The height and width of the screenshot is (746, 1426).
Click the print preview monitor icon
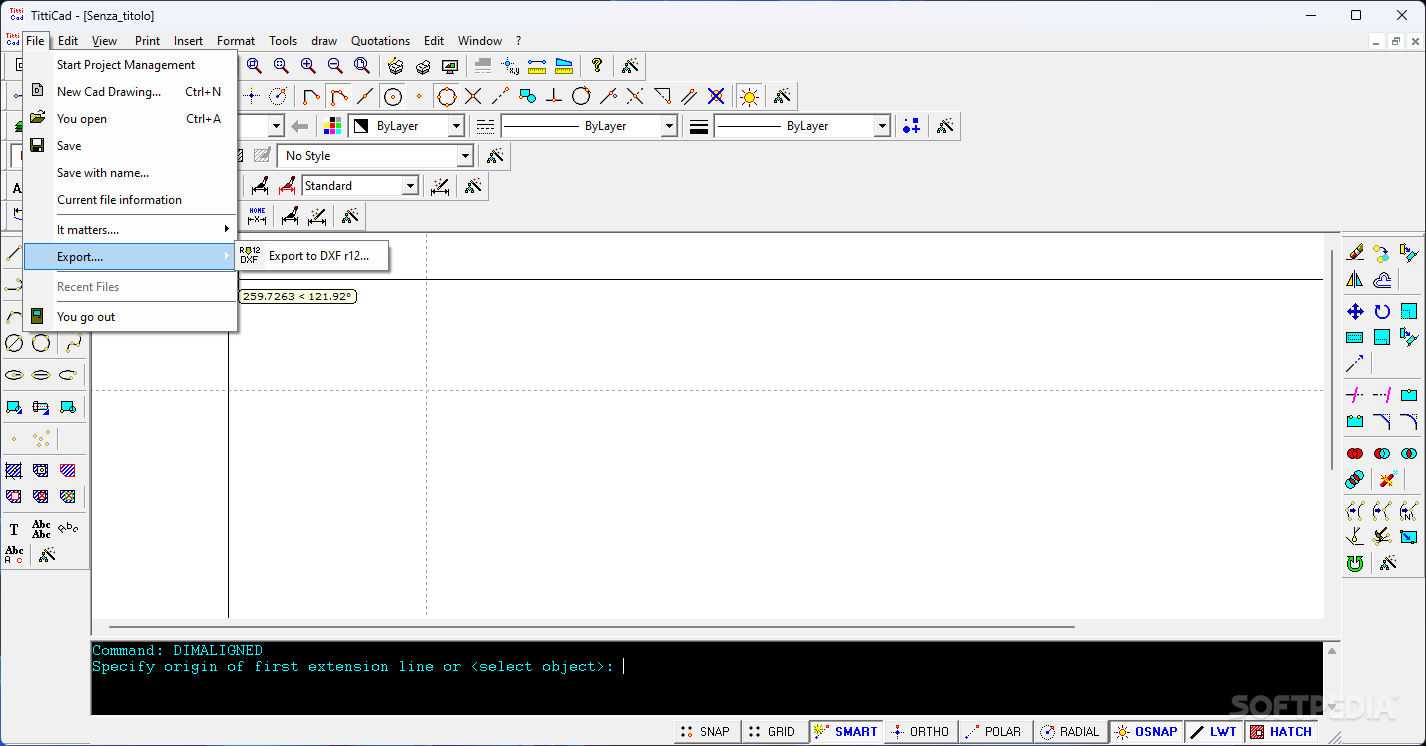pyautogui.click(x=450, y=66)
